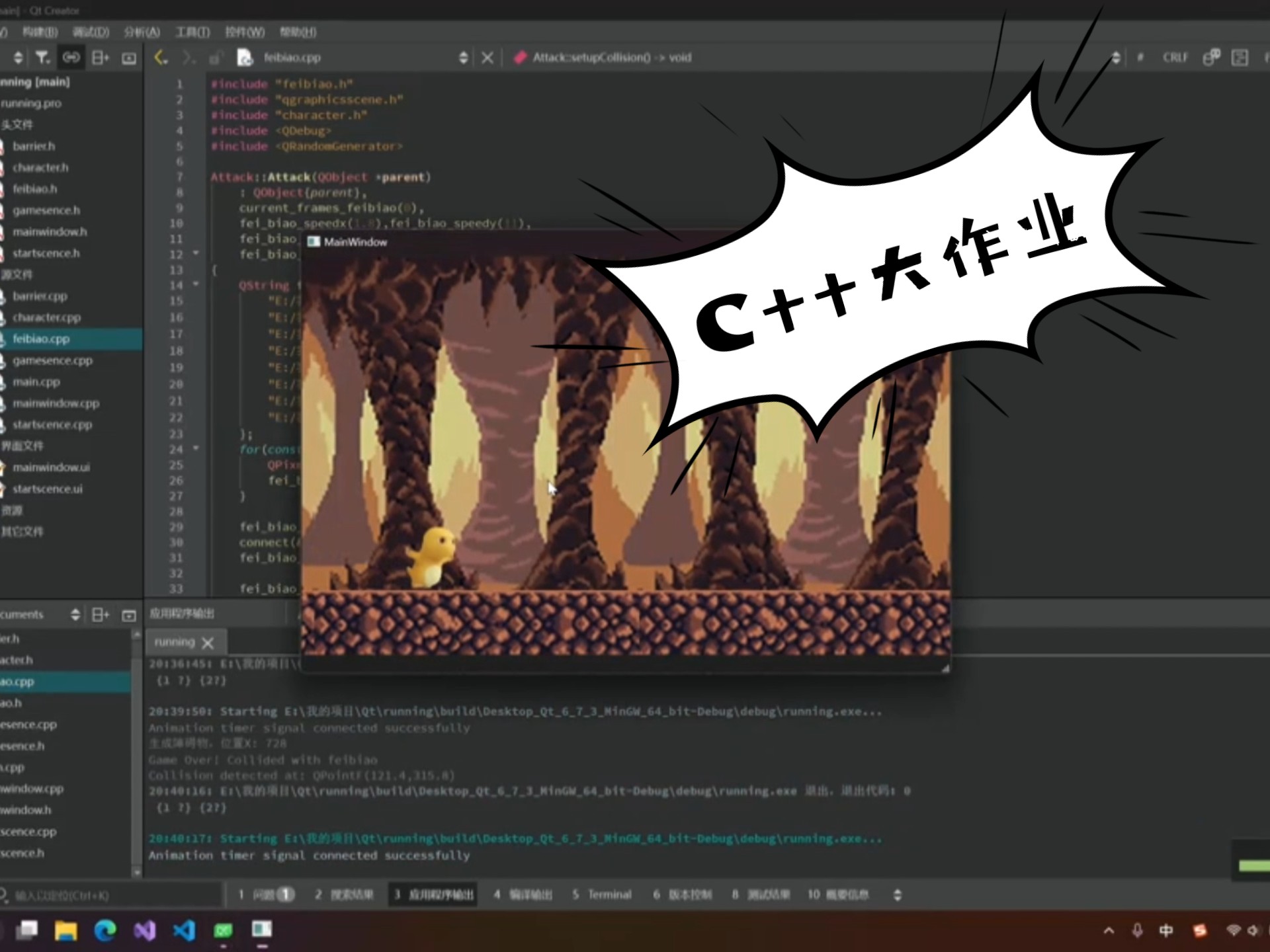
Task: Open the 分析(A) menu
Action: point(142,32)
